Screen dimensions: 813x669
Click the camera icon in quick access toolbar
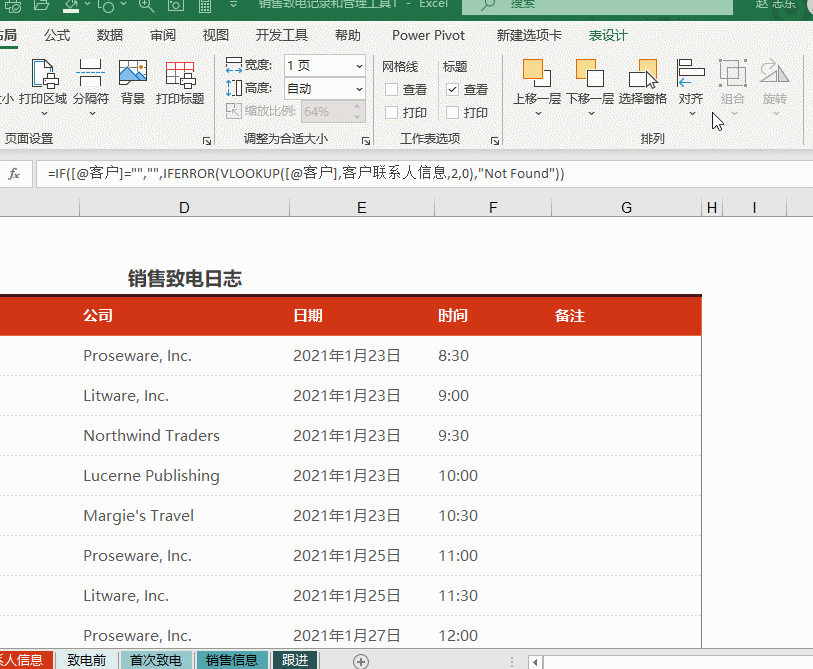click(x=176, y=5)
